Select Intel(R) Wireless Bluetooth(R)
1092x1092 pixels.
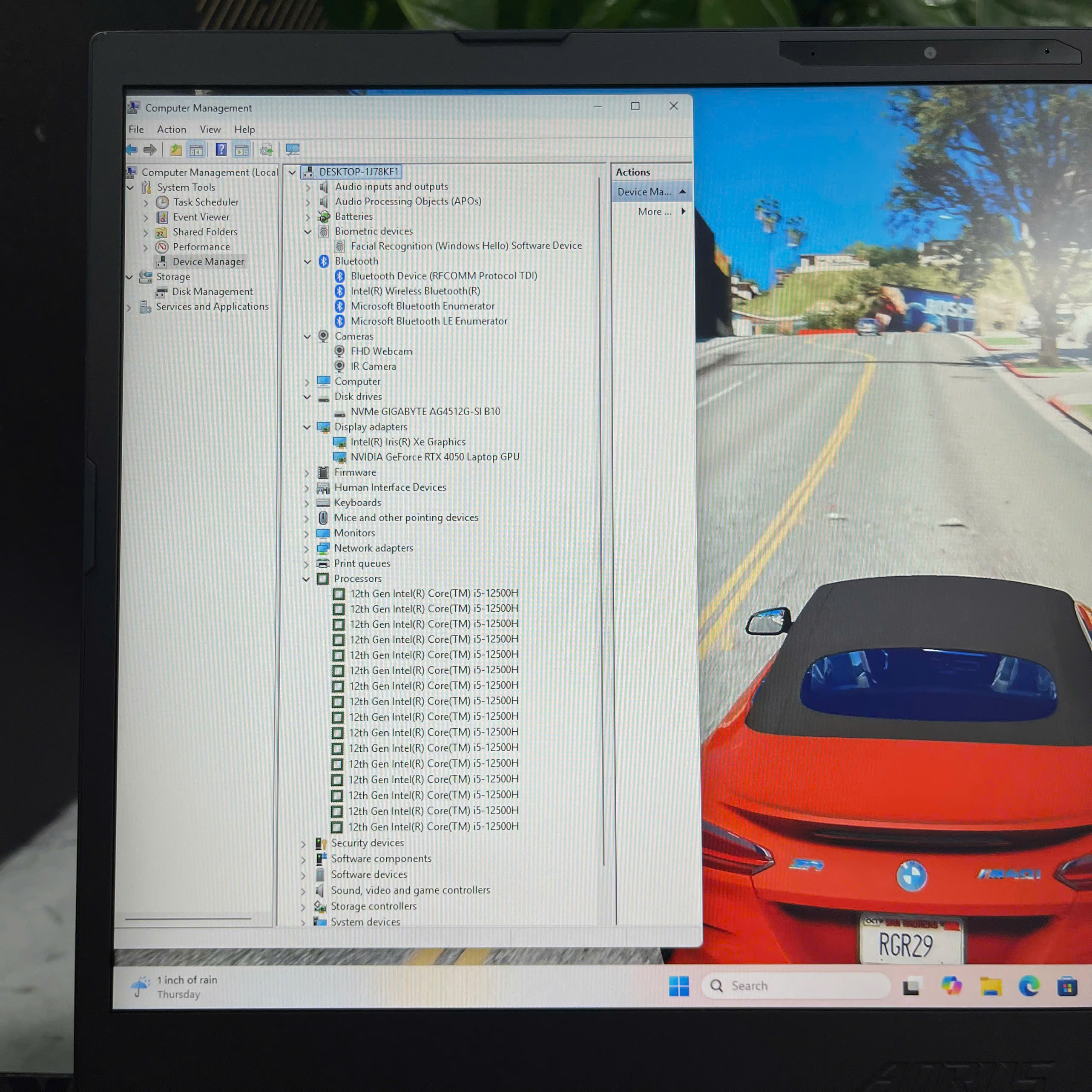[x=415, y=291]
